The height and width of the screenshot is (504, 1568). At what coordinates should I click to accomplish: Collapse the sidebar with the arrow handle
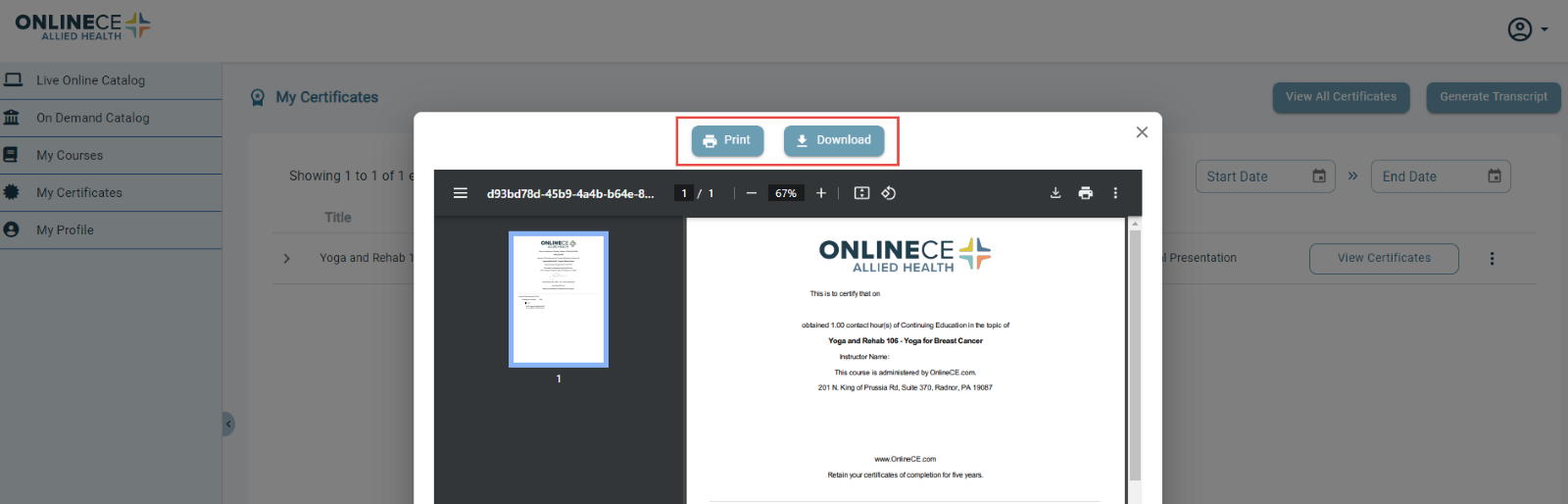pos(228,424)
